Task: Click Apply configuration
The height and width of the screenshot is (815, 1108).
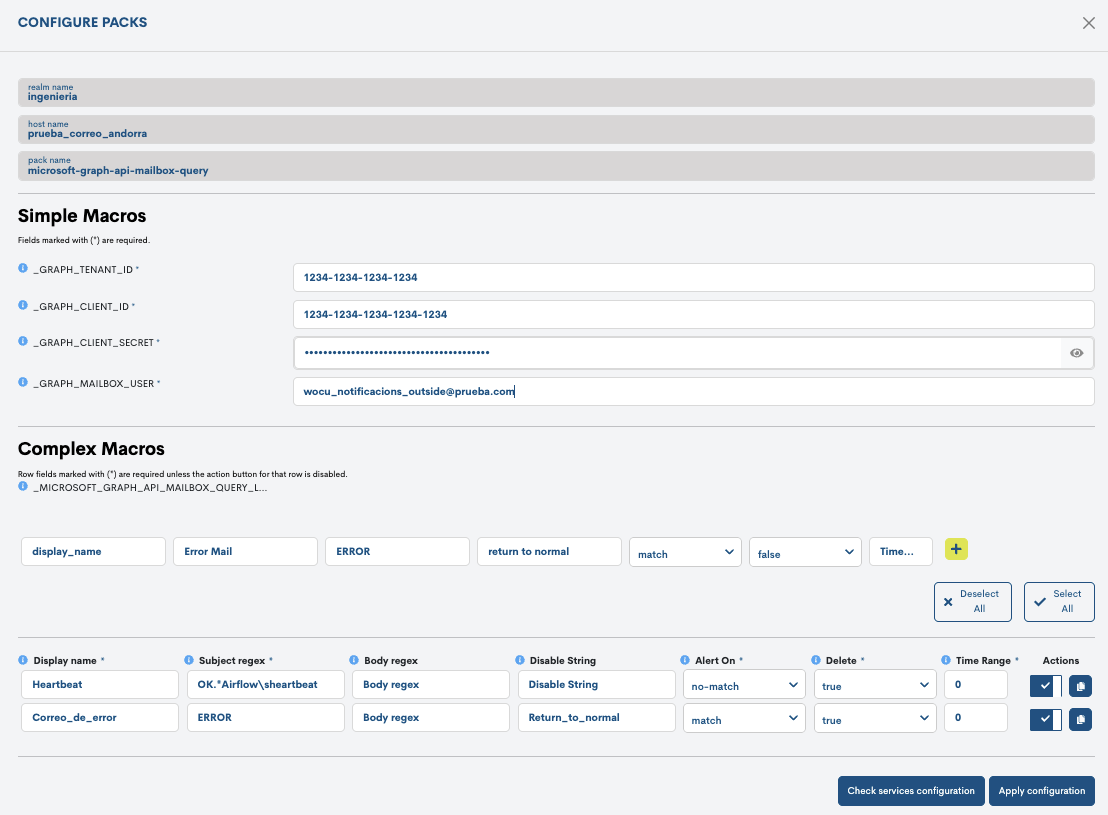Action: tap(1042, 791)
